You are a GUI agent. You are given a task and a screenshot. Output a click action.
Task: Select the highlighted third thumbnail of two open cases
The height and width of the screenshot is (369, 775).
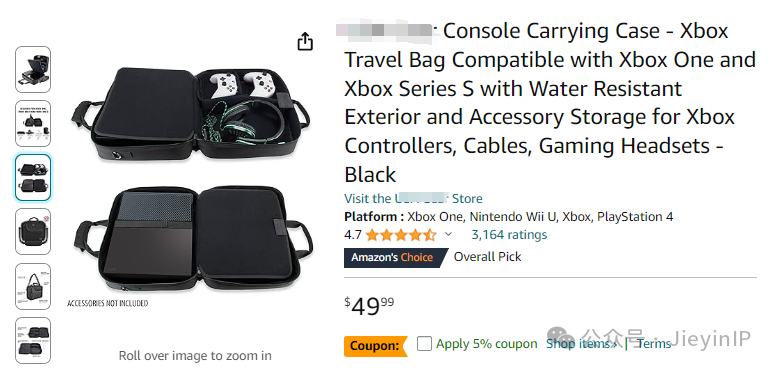point(33,177)
